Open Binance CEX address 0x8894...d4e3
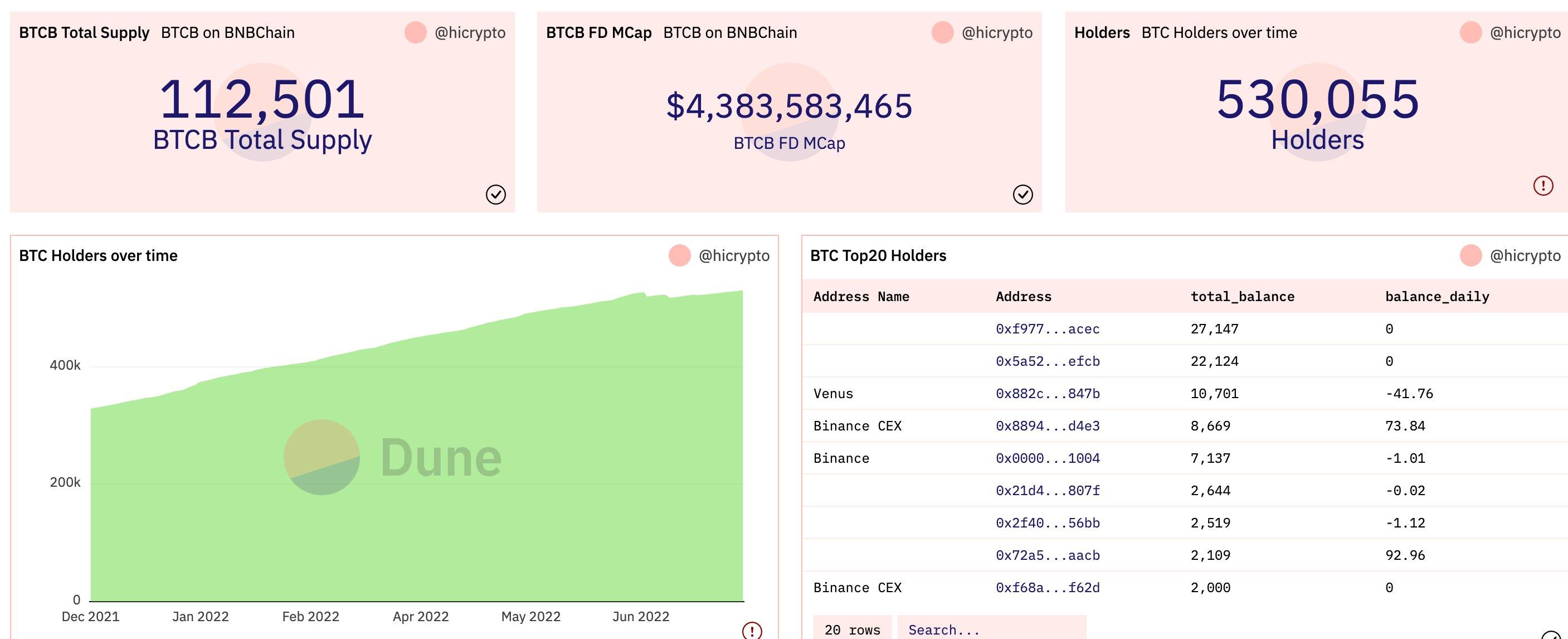 (x=1048, y=426)
